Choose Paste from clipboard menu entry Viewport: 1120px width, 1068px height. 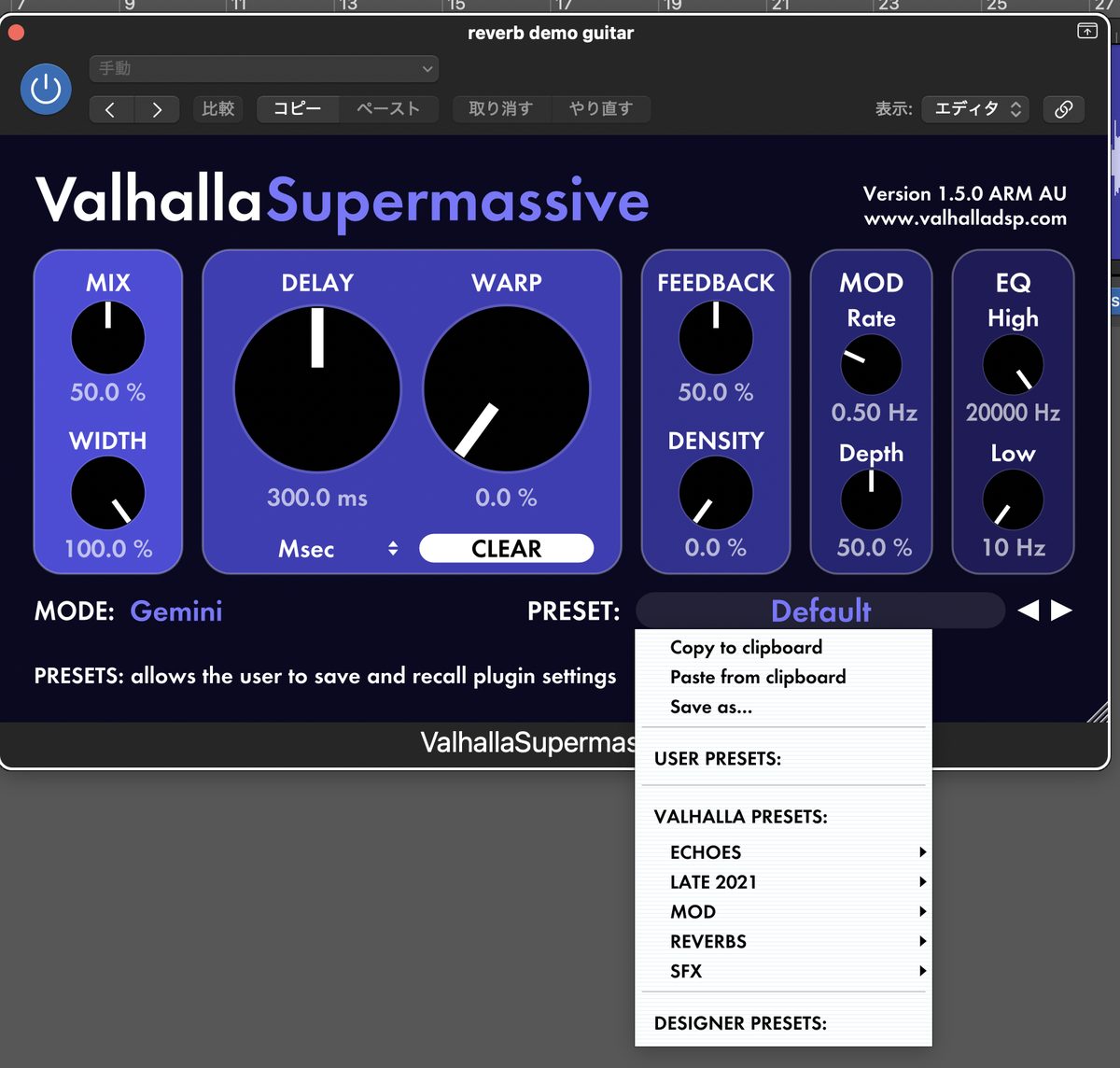tap(784, 677)
